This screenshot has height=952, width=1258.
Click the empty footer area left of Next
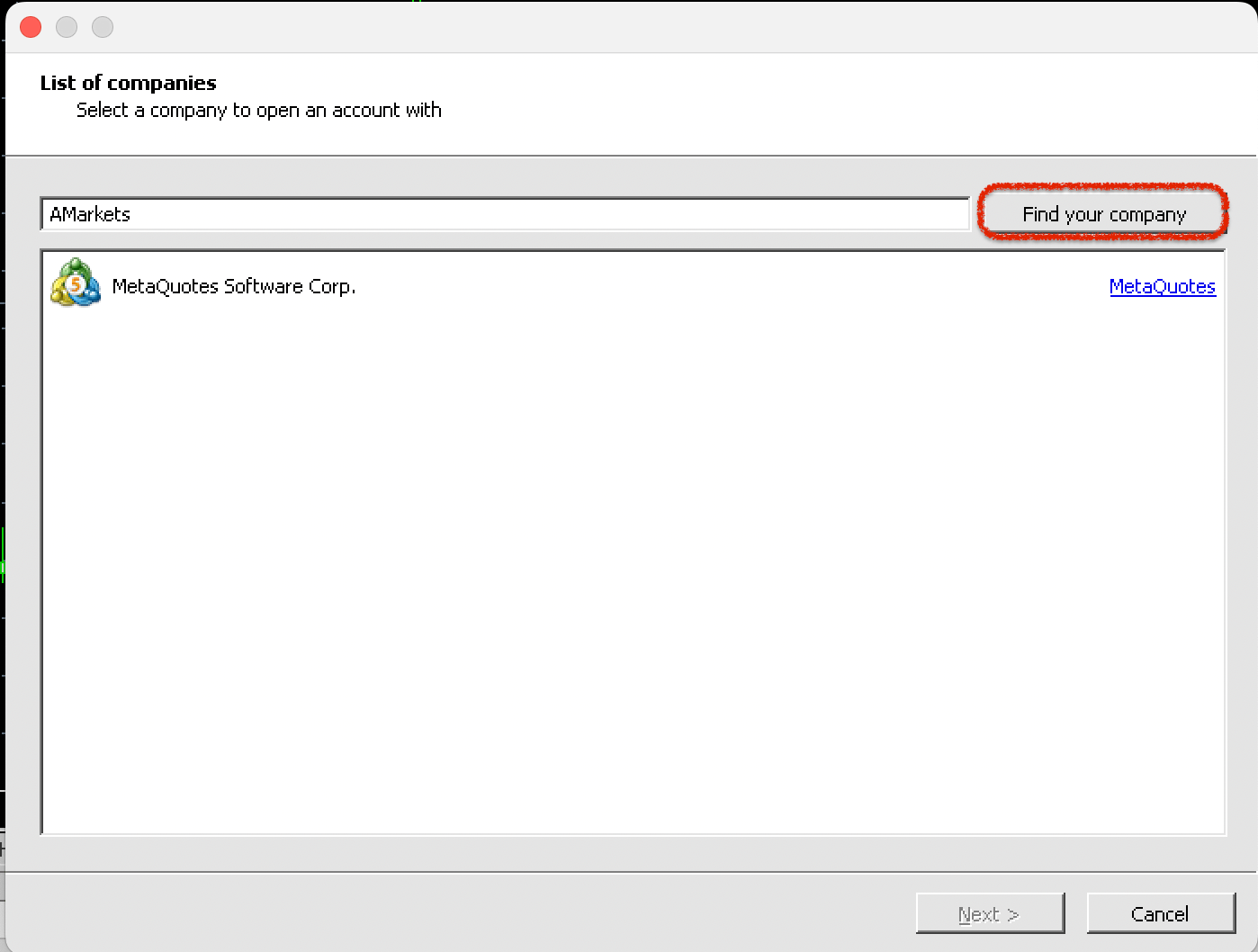450,913
